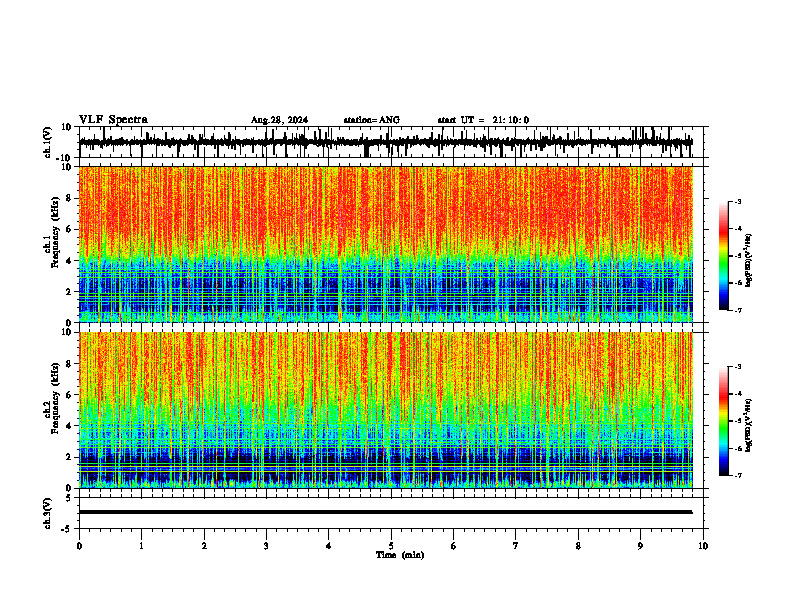Click tick label "7" on the Time axis
This screenshot has height=612, width=792.
pos(516,546)
